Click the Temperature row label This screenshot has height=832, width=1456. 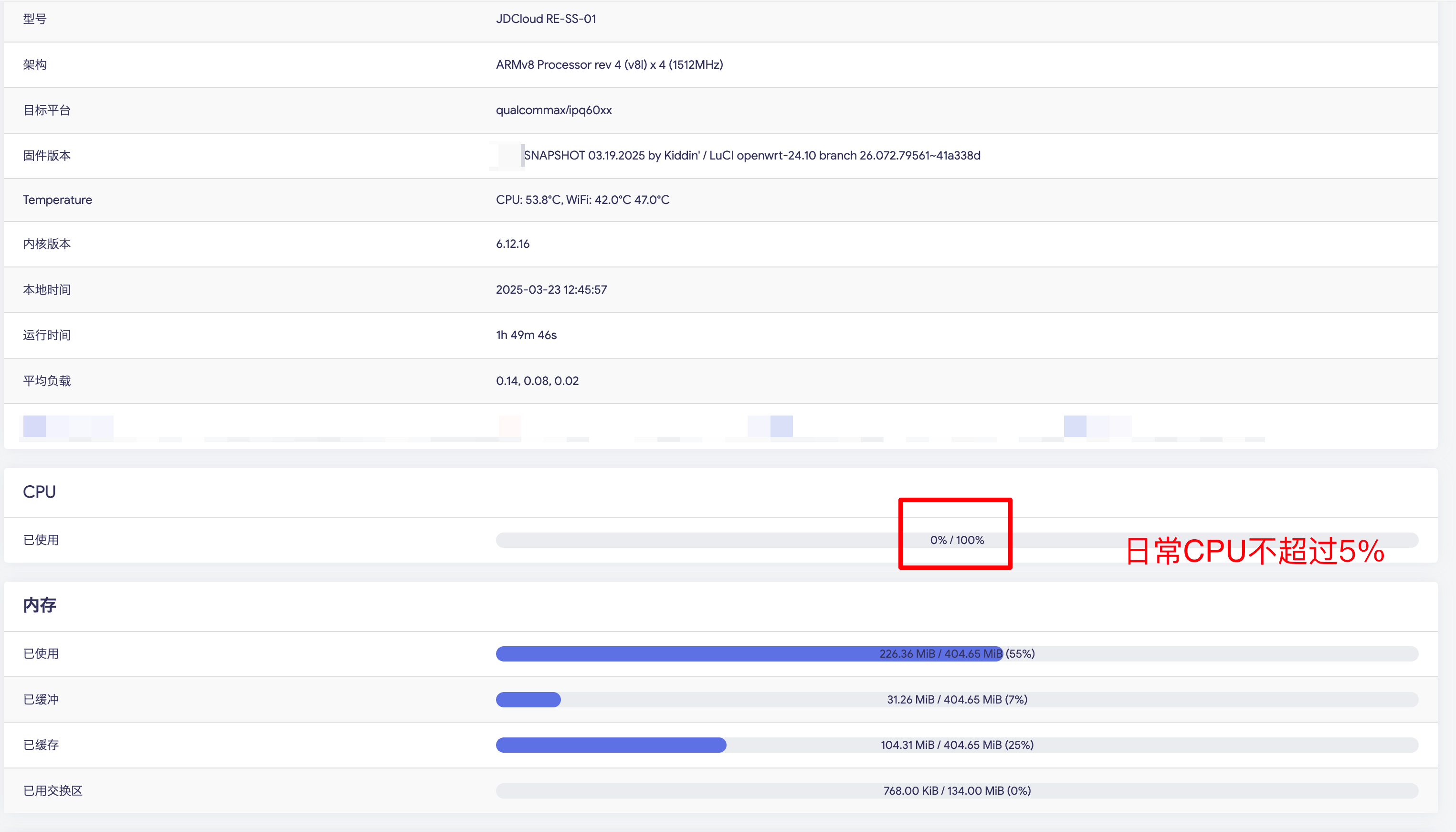click(57, 200)
